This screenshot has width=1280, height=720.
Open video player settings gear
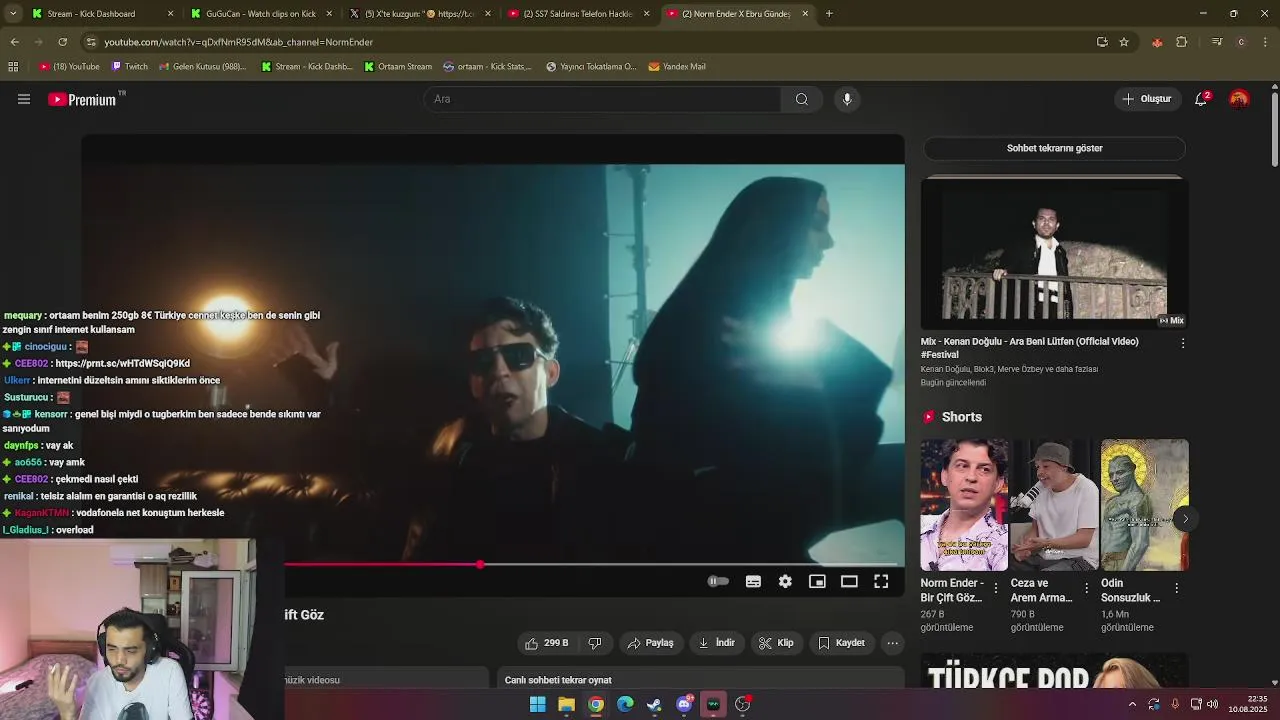point(785,581)
